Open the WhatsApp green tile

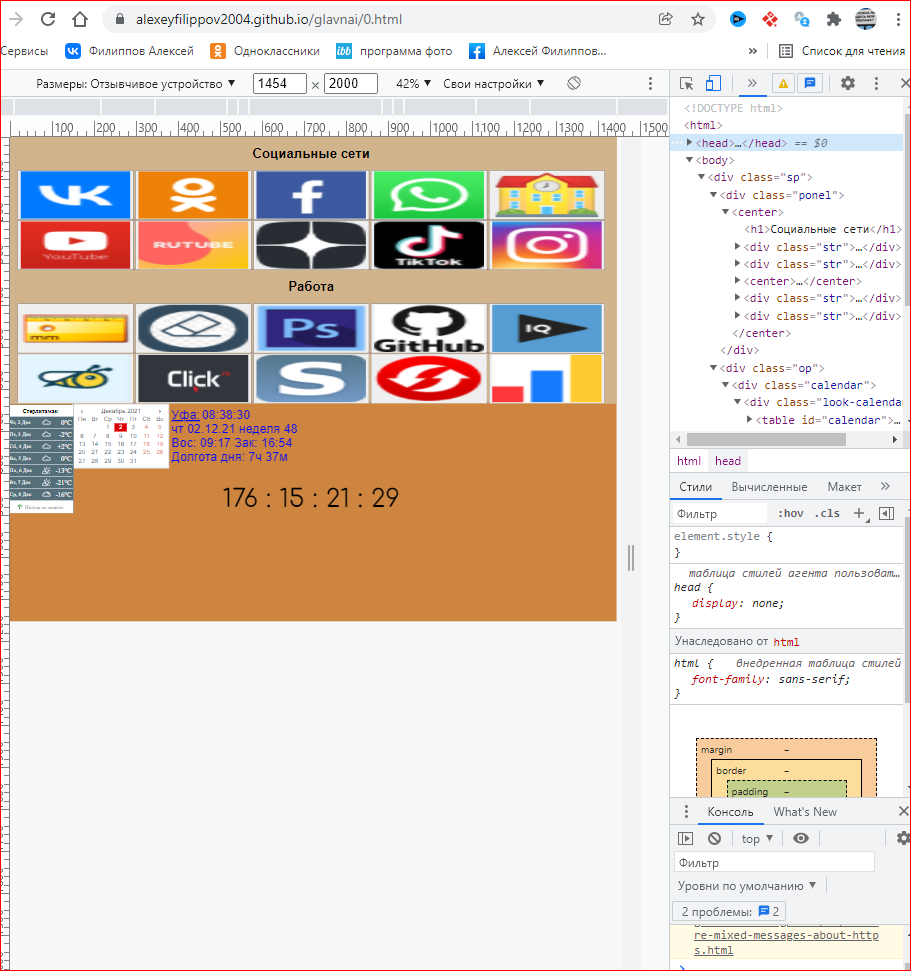pyautogui.click(x=429, y=195)
